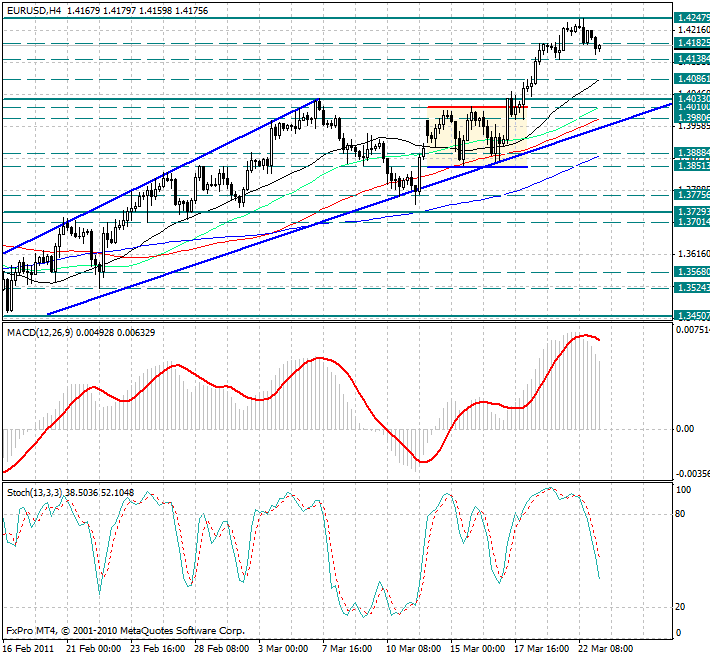
Task: Click the 1.4247 price level label
Action: click(x=692, y=18)
